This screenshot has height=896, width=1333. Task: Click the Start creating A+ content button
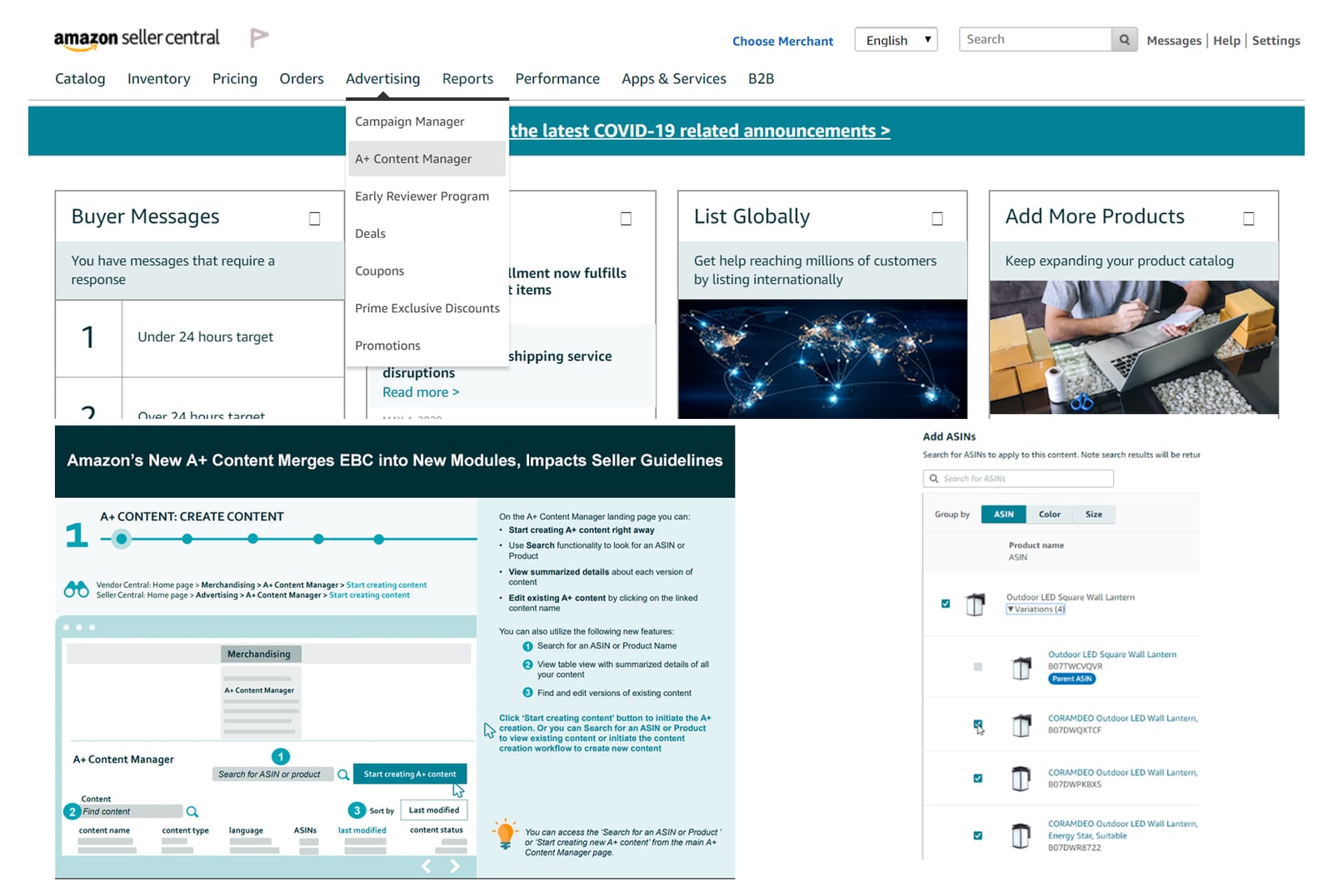[410, 774]
